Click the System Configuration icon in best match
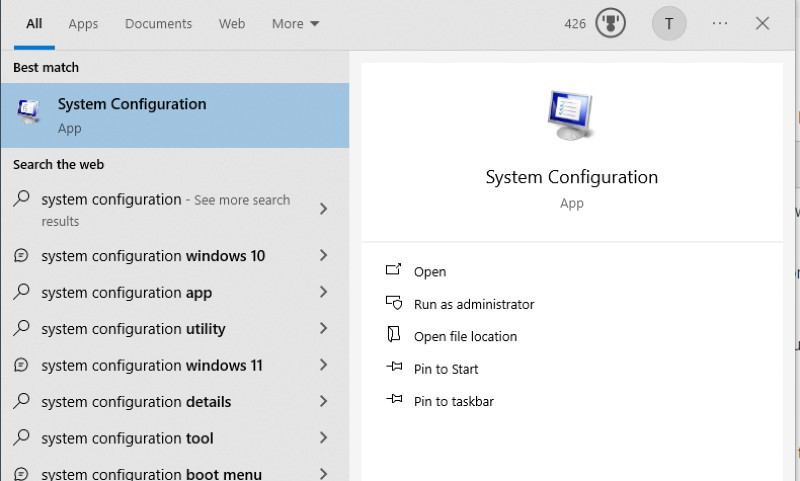This screenshot has width=800, height=481. click(x=29, y=112)
